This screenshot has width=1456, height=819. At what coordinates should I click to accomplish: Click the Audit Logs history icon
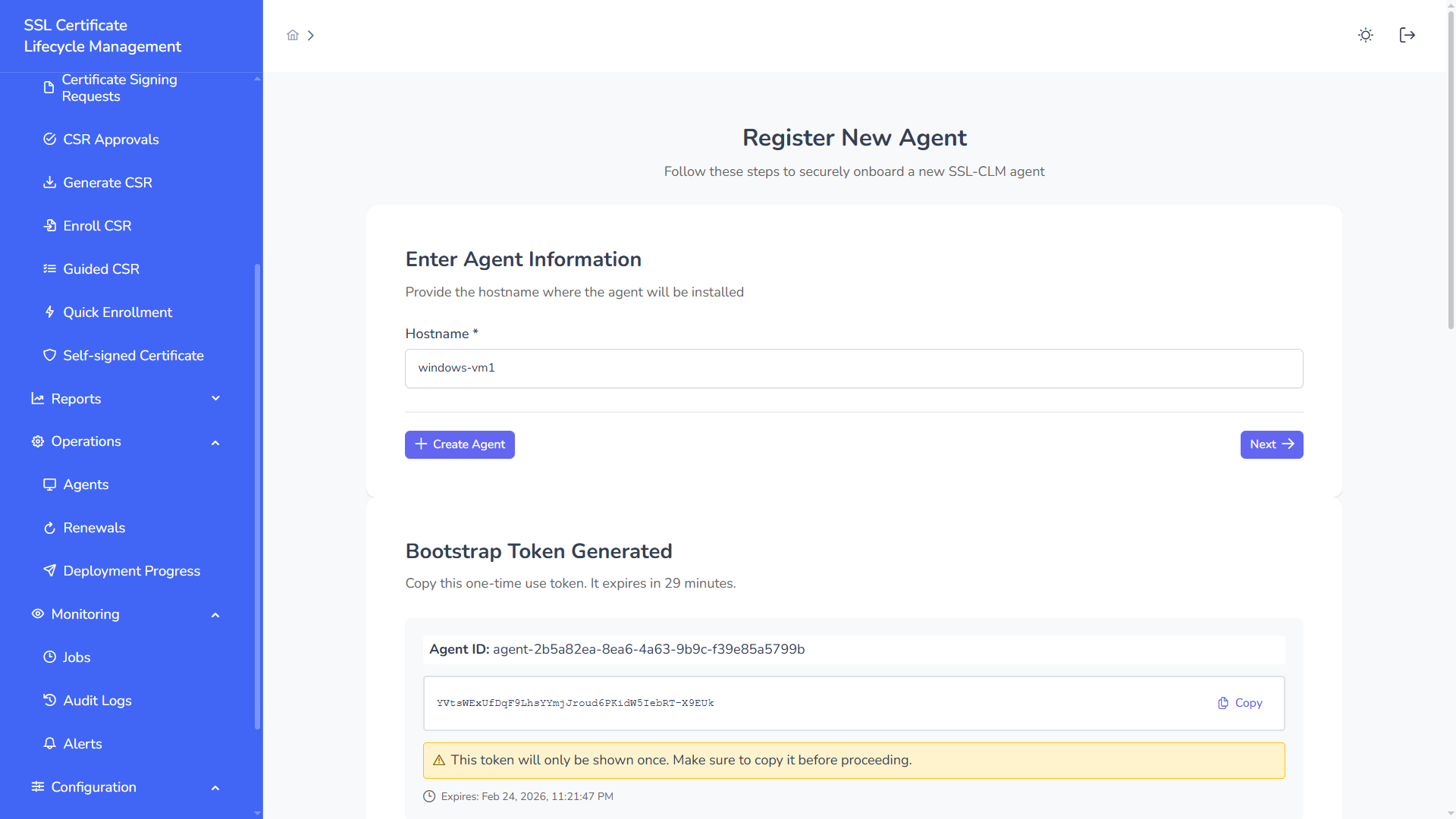coord(49,700)
